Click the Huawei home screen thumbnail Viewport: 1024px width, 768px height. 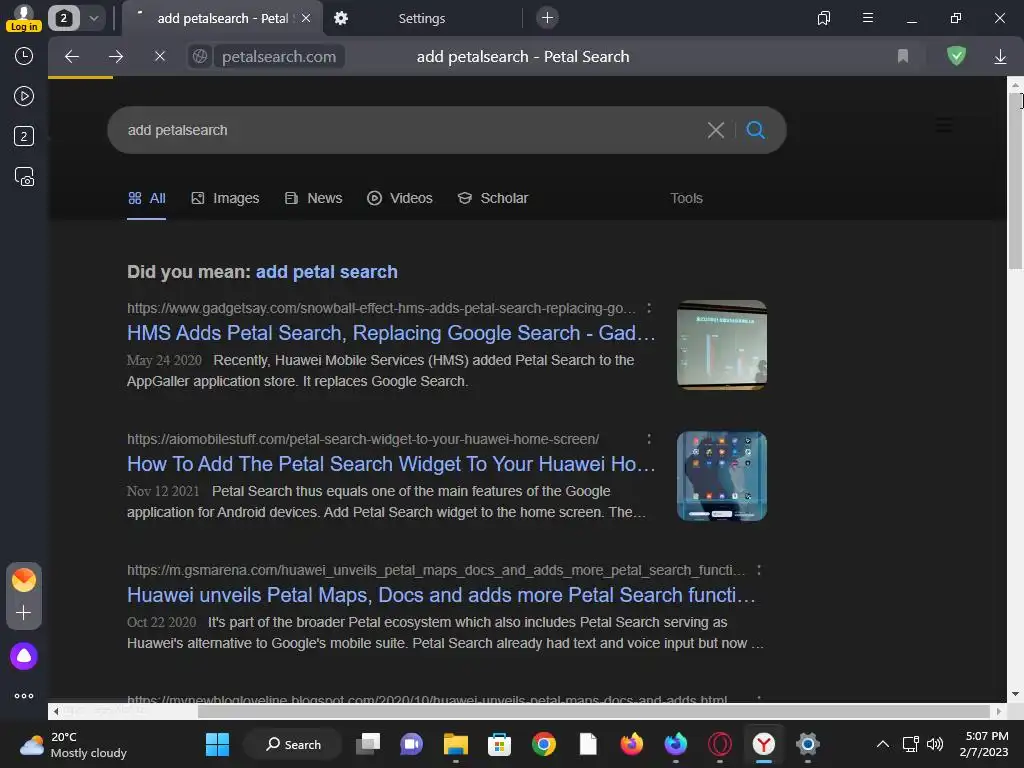click(722, 476)
